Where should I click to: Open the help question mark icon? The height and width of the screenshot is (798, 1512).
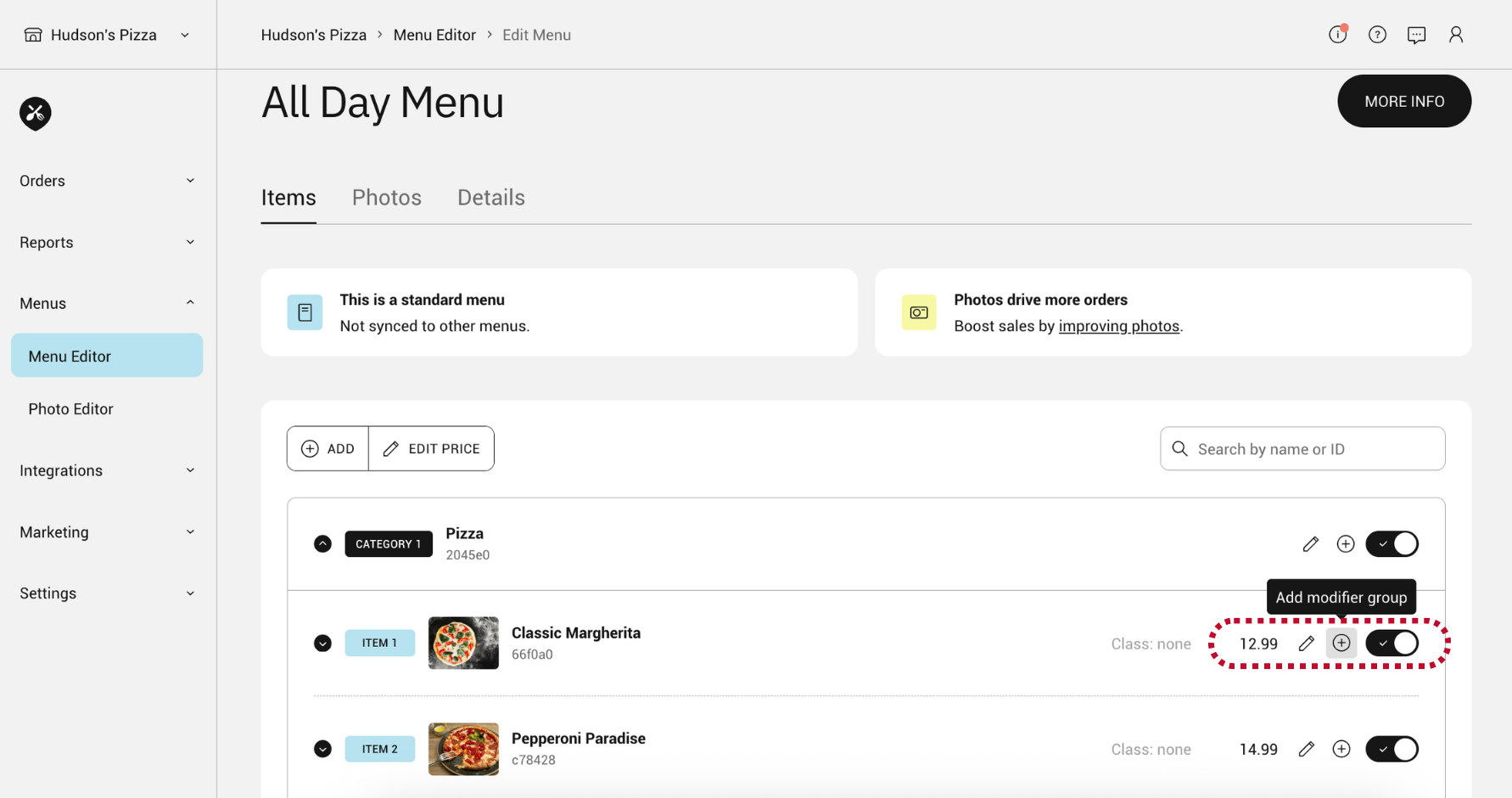tap(1377, 35)
